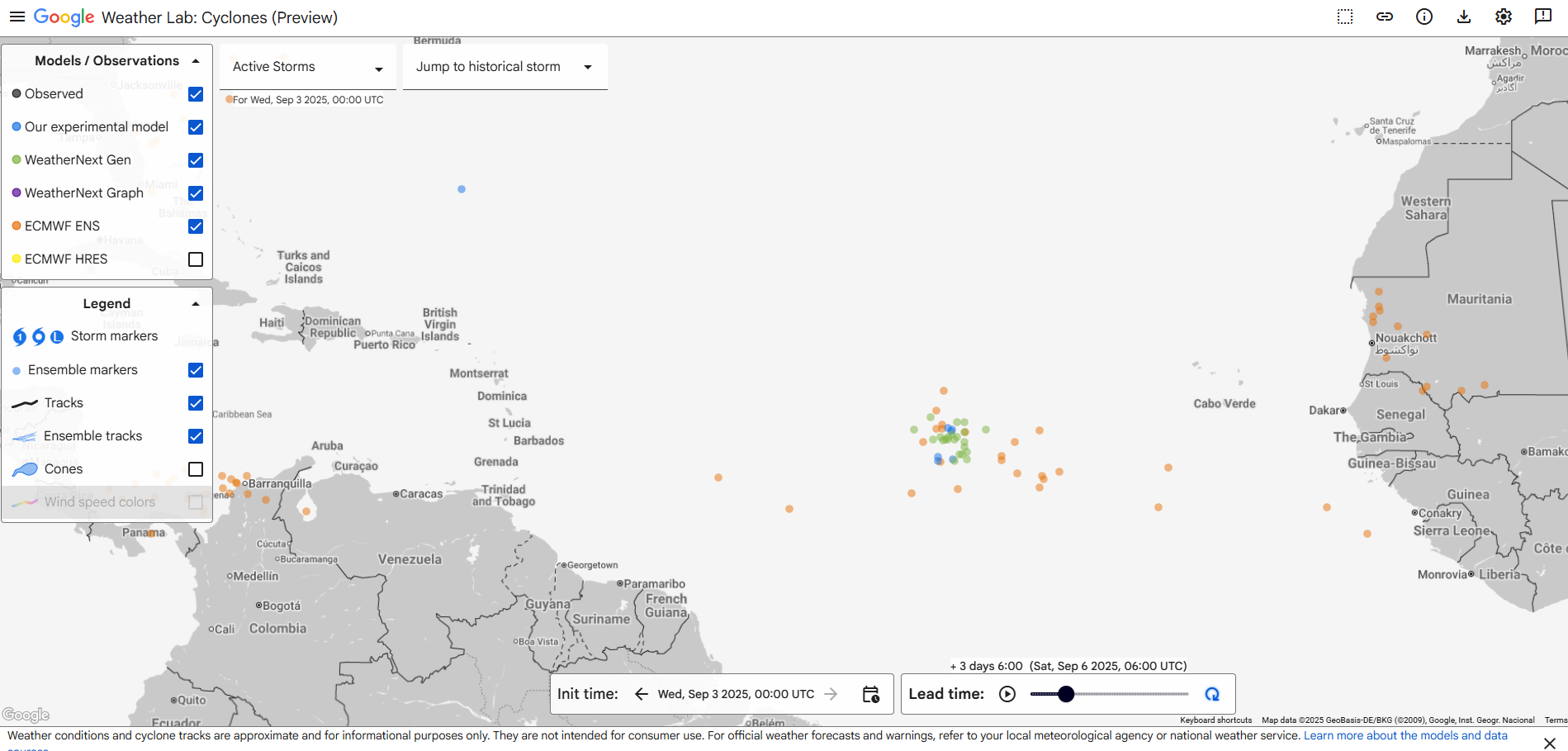Viewport: 1568px width, 751px height.
Task: Click the Cones legend icon
Action: point(25,469)
